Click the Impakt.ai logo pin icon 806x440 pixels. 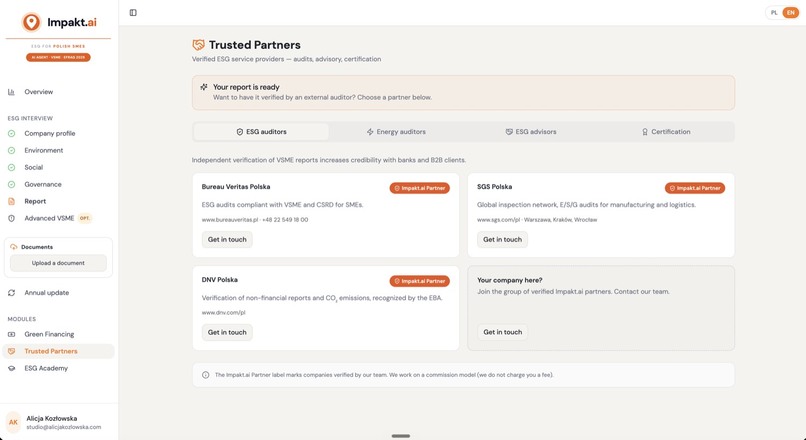click(31, 22)
